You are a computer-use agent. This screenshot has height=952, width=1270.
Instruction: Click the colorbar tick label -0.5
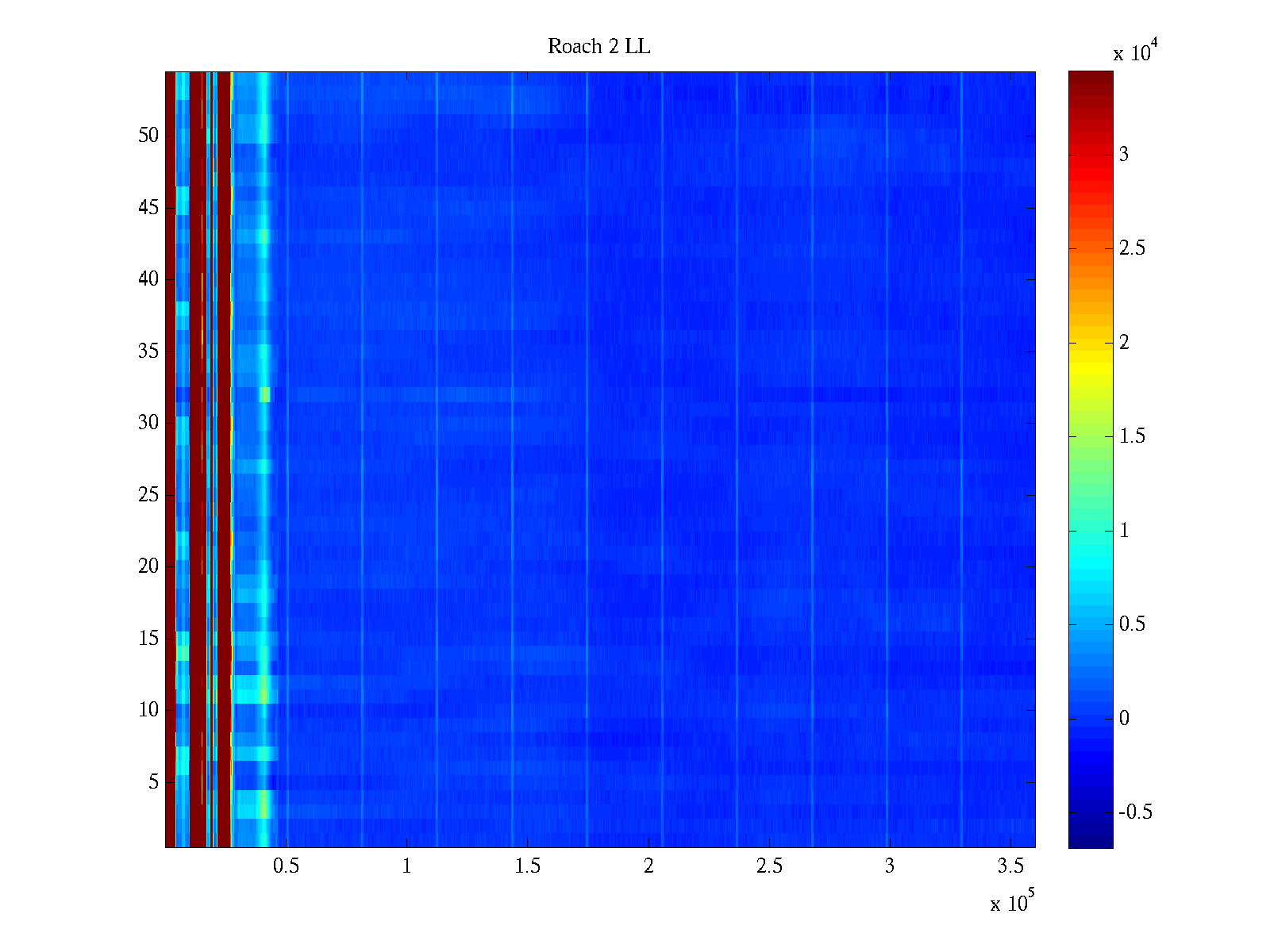[1135, 812]
